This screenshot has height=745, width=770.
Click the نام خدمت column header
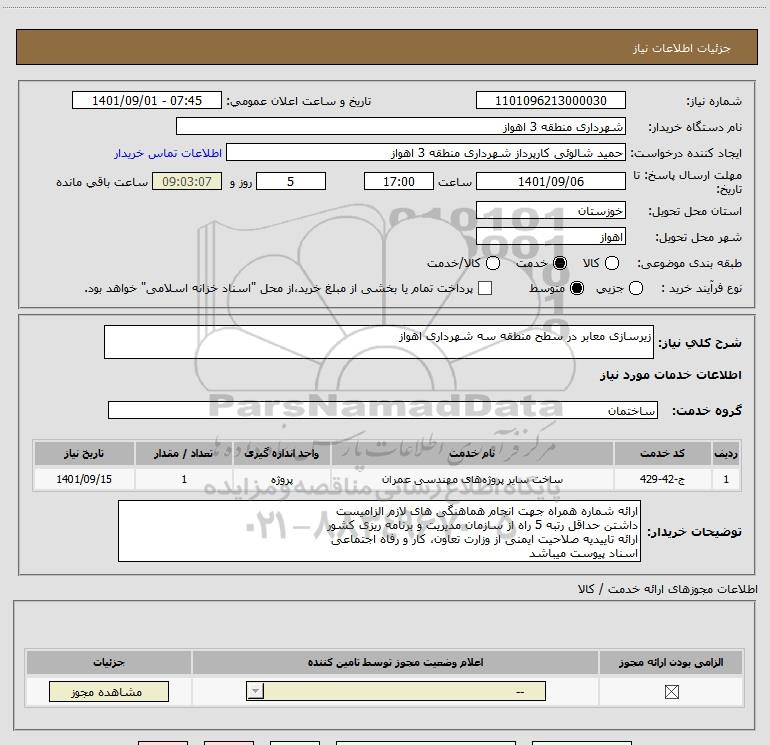(472, 453)
